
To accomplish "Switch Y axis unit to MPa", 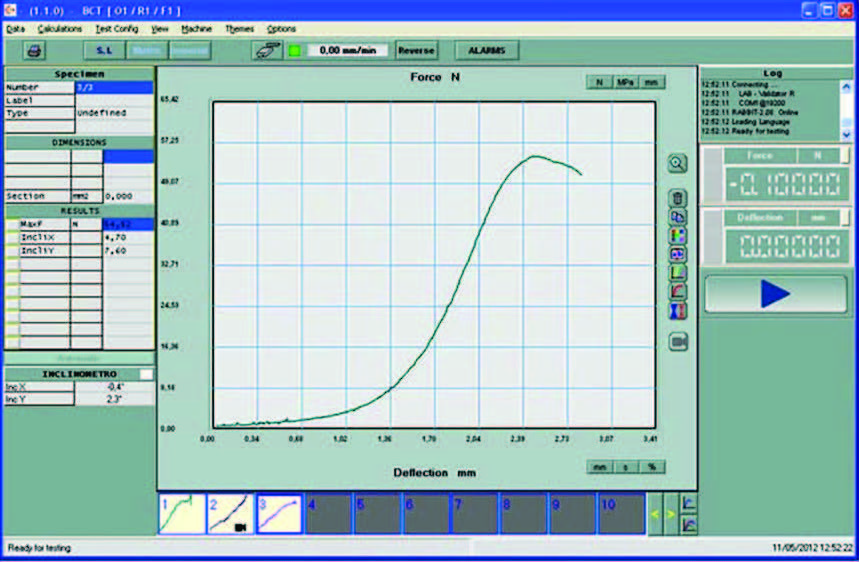I will 625,82.
